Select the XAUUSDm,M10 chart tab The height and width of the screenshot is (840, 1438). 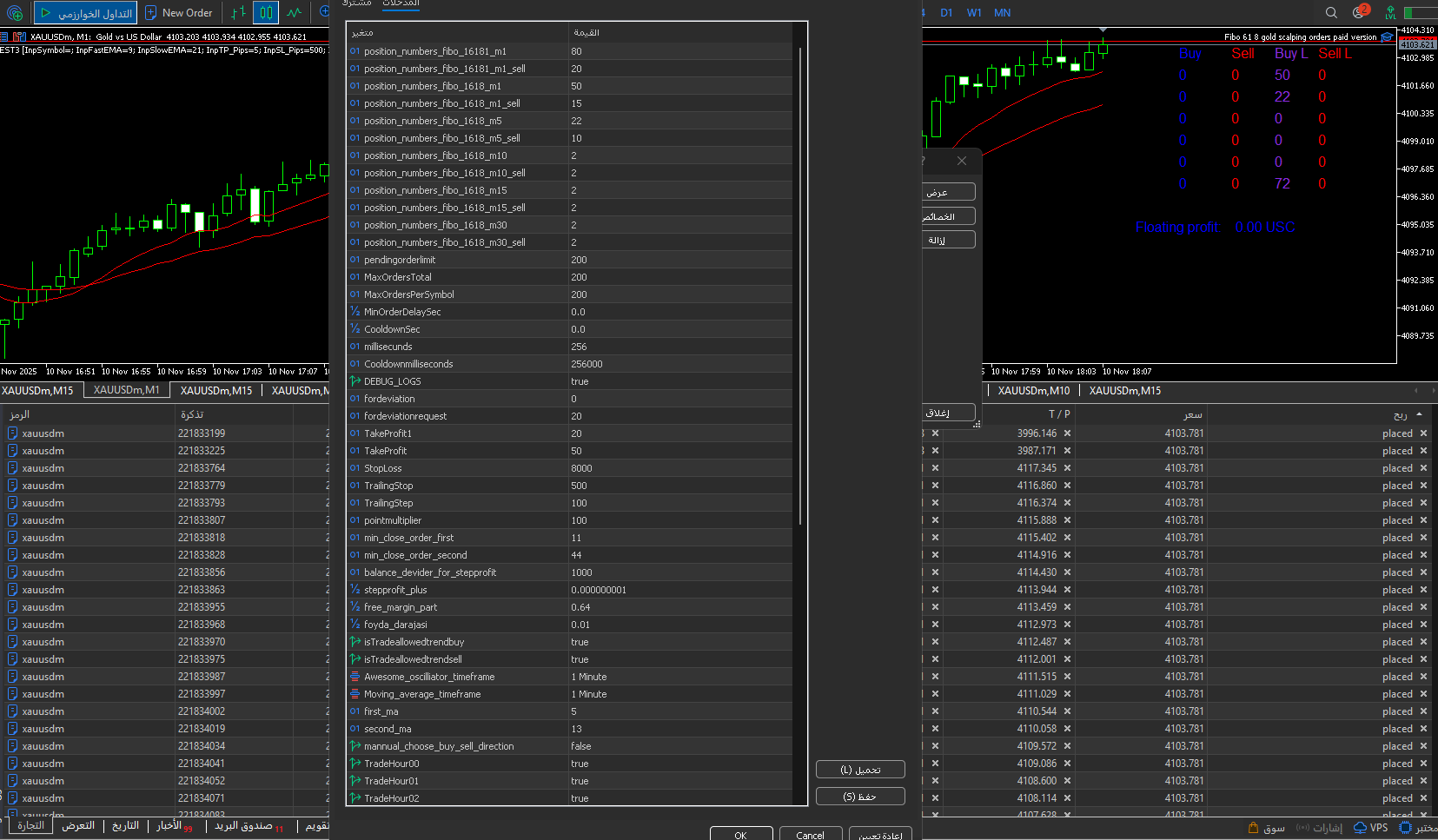1033,391
